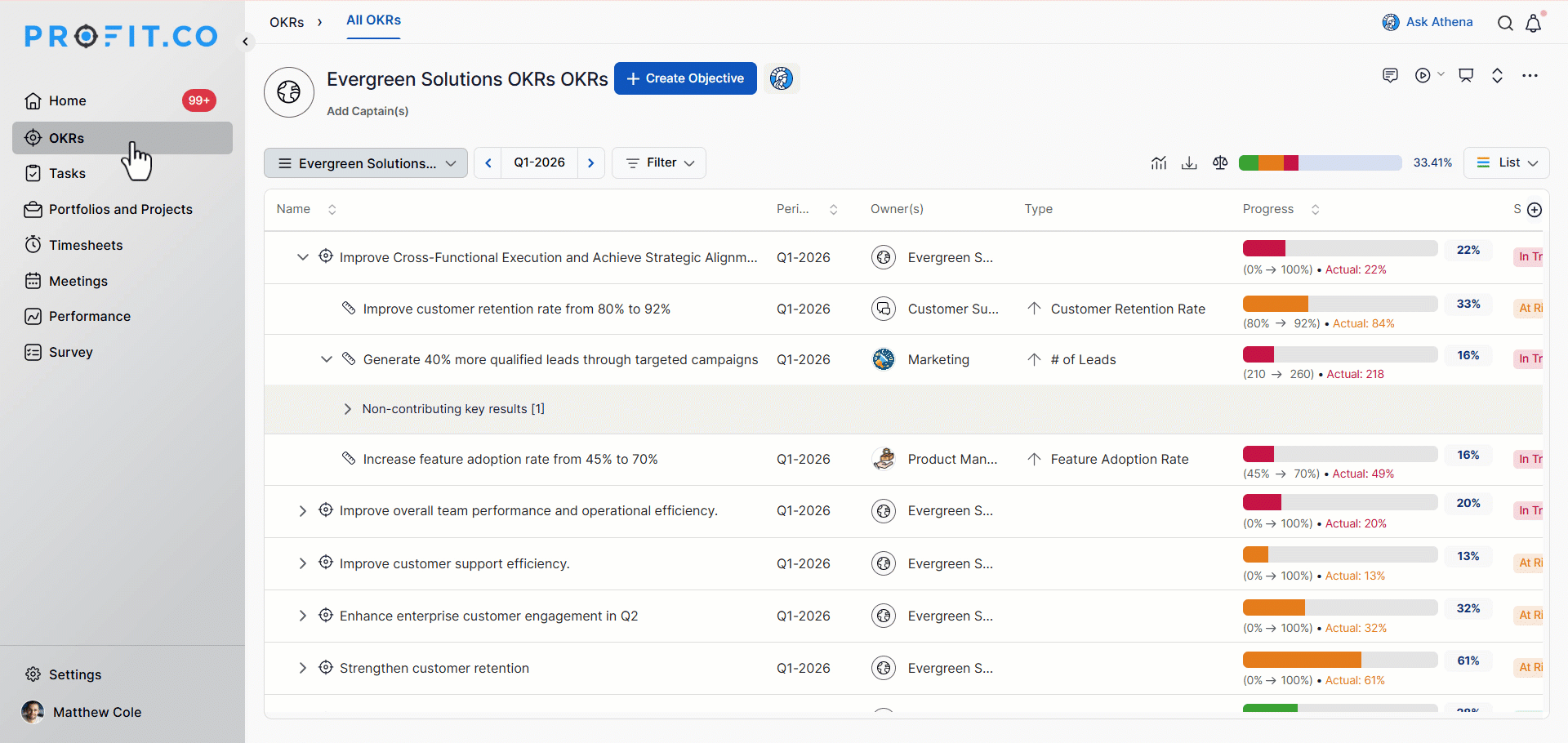Expand the Strengthen customer retention objective
The height and width of the screenshot is (743, 1568).
(x=302, y=668)
